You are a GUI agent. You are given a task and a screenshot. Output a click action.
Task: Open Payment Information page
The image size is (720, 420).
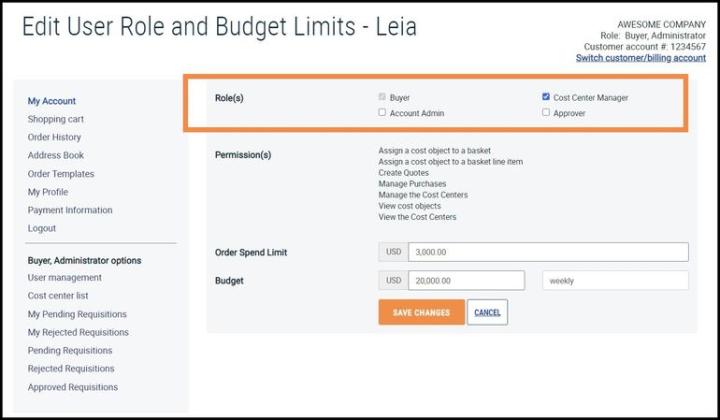click(70, 210)
